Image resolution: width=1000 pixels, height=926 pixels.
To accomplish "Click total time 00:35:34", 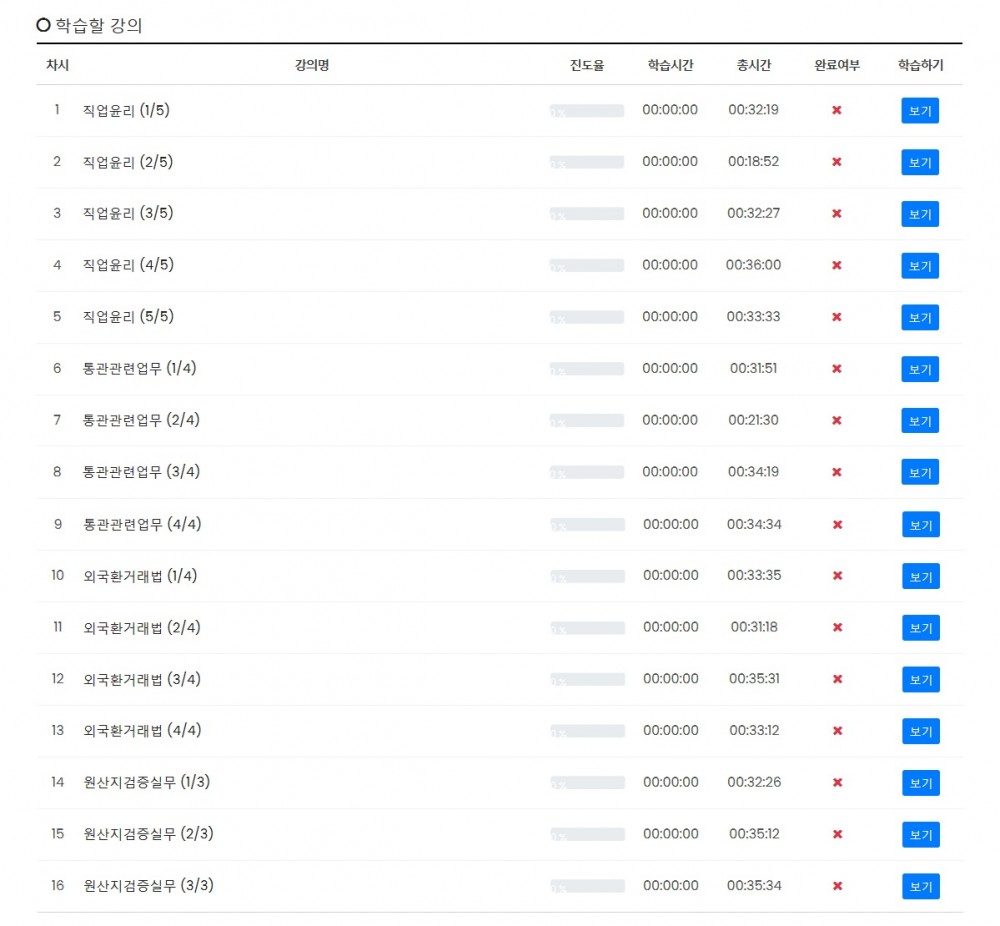I will click(x=754, y=885).
